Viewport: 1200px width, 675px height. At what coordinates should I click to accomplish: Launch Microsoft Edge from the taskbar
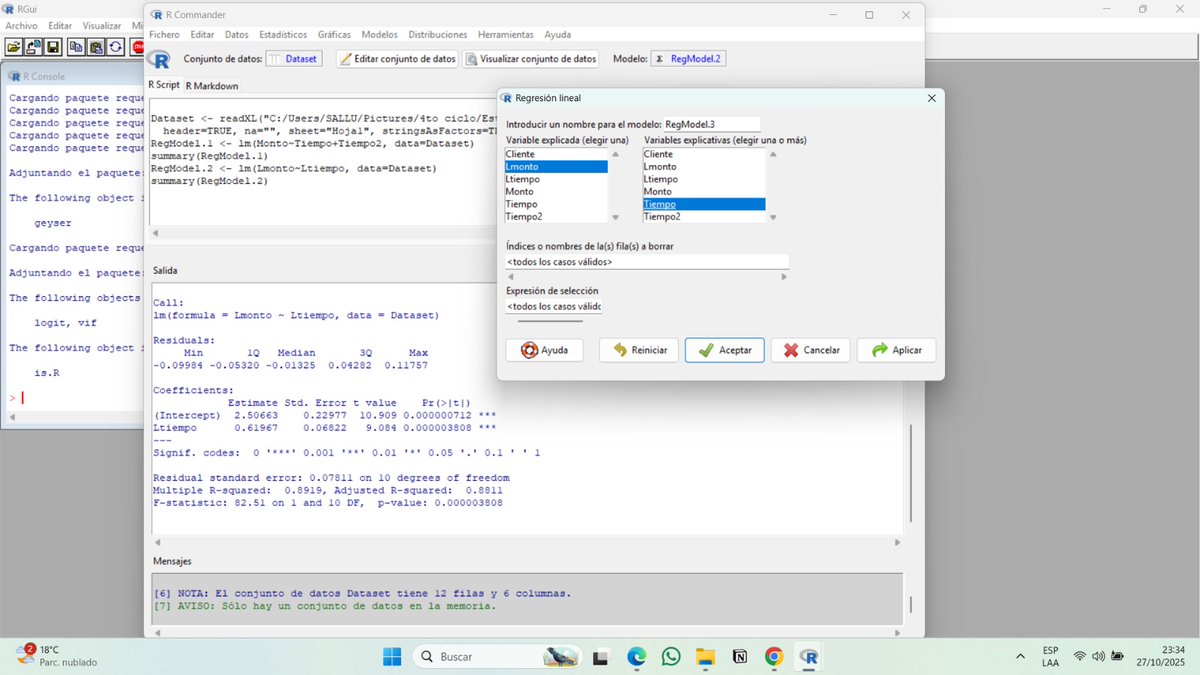(636, 657)
